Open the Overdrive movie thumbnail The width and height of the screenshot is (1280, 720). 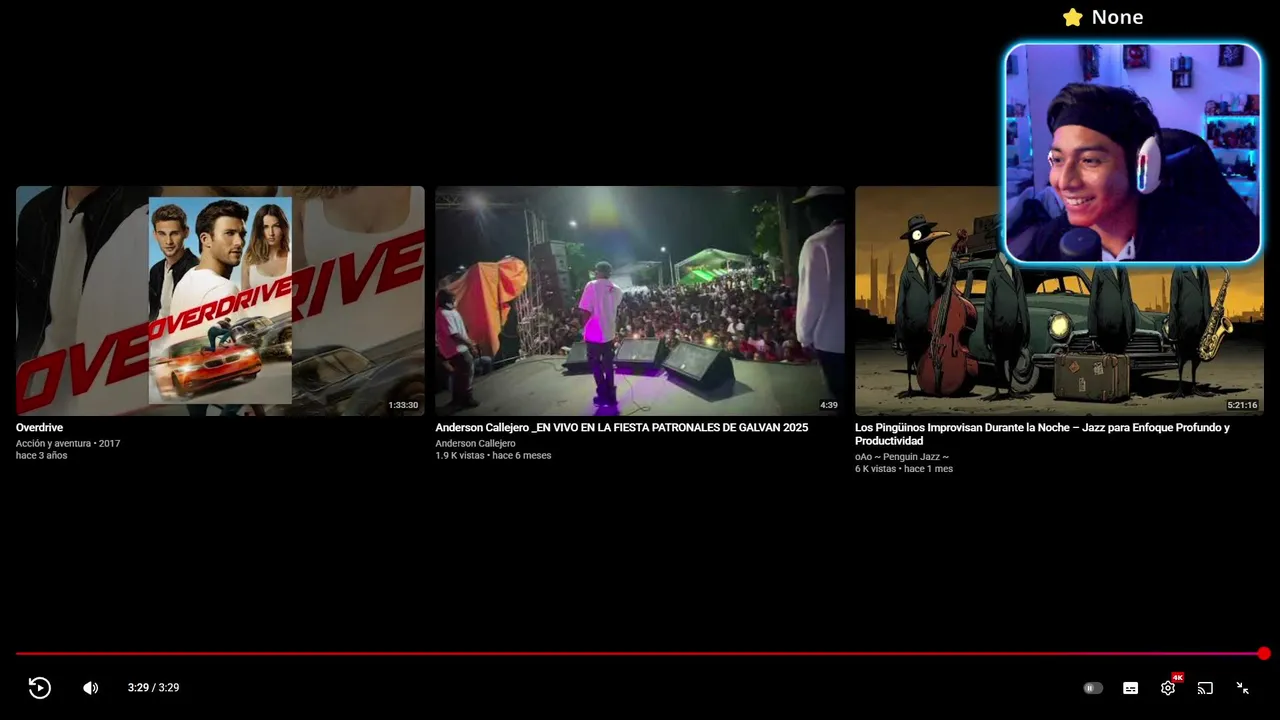click(x=220, y=300)
